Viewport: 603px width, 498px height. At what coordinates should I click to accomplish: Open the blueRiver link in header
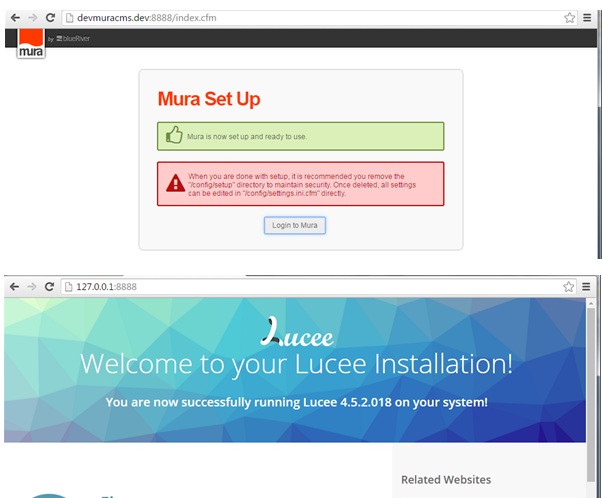pos(73,38)
